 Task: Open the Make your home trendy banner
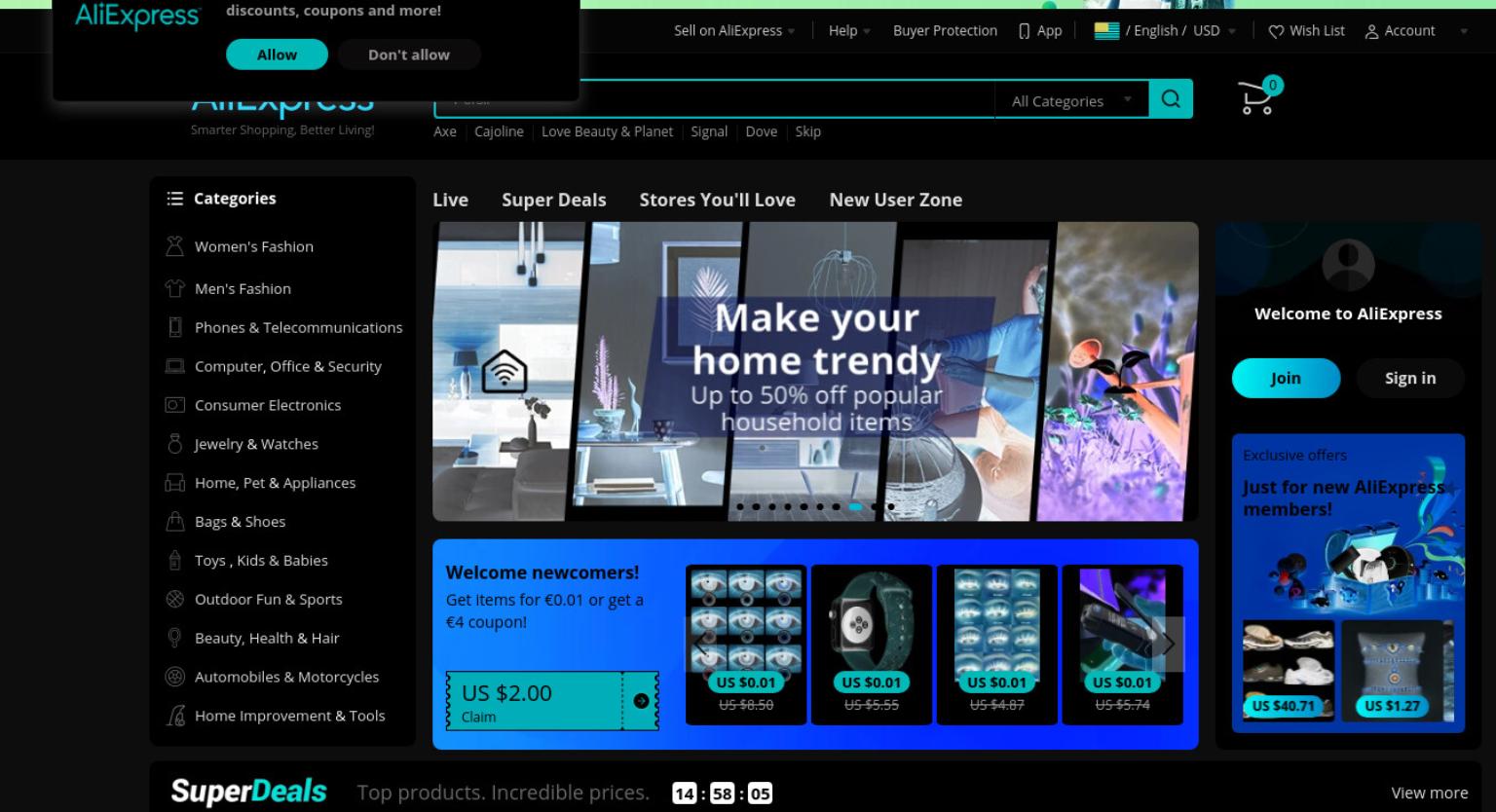pos(815,371)
